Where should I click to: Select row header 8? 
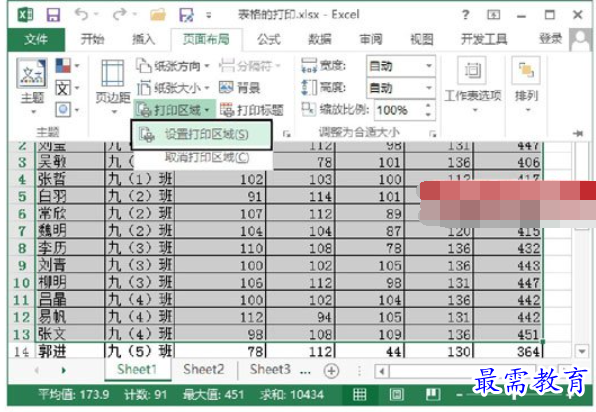click(22, 248)
